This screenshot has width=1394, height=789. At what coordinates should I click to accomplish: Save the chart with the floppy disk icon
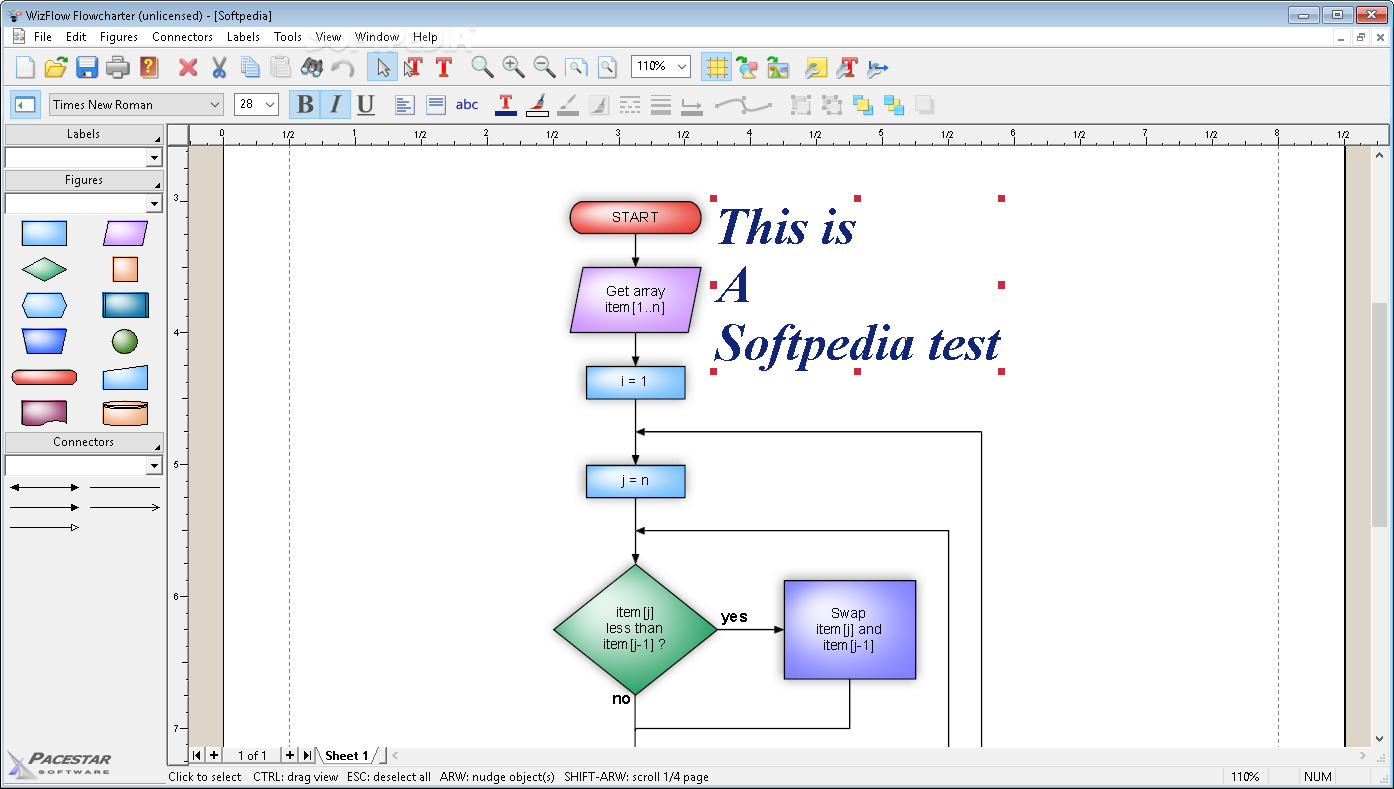click(87, 68)
